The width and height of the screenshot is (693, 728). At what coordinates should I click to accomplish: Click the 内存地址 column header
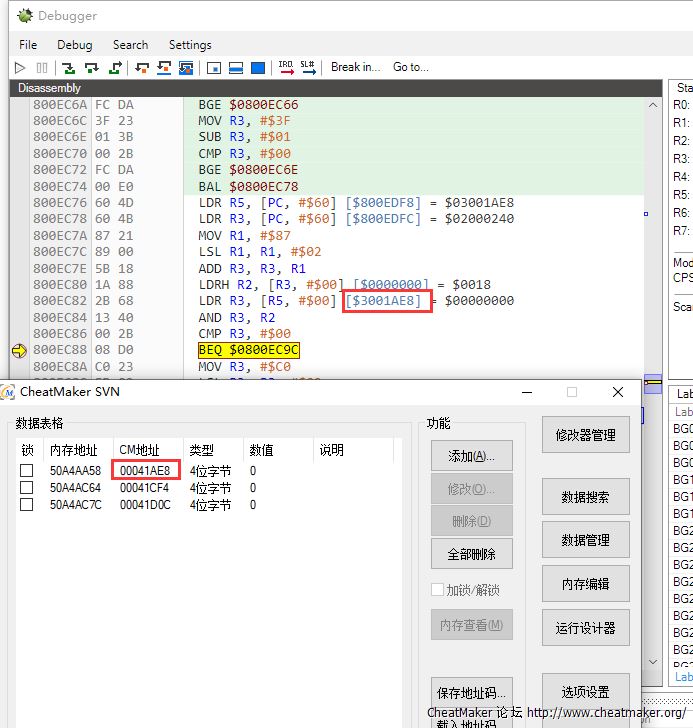pos(74,450)
